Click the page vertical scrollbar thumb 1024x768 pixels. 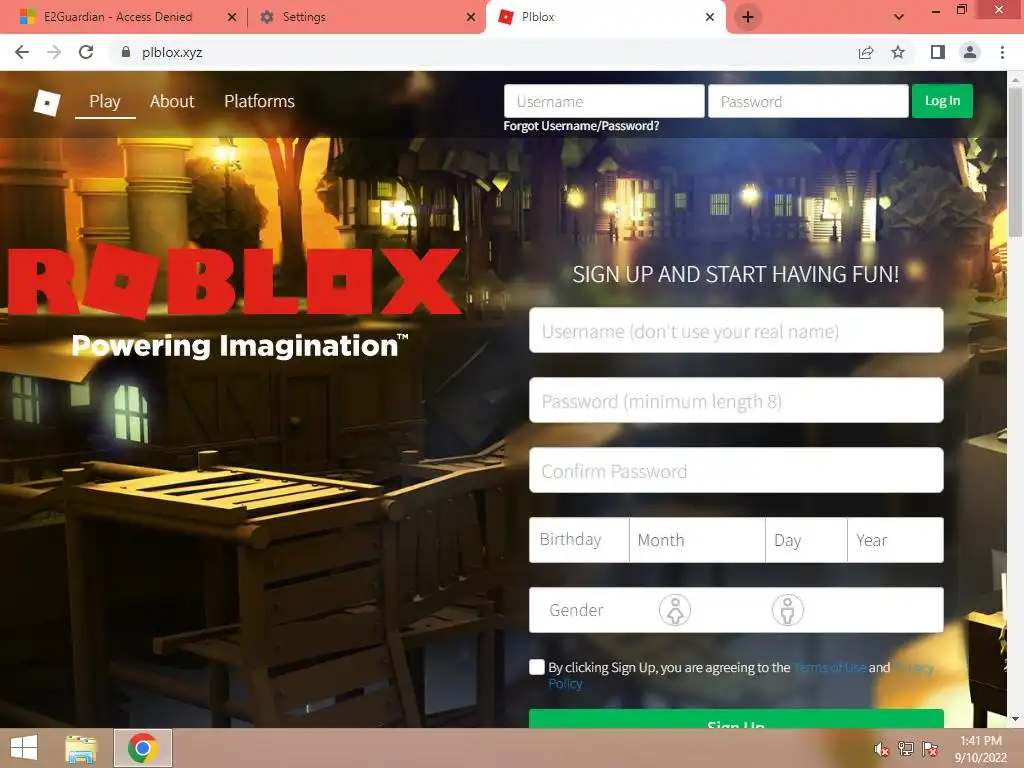[x=1015, y=161]
